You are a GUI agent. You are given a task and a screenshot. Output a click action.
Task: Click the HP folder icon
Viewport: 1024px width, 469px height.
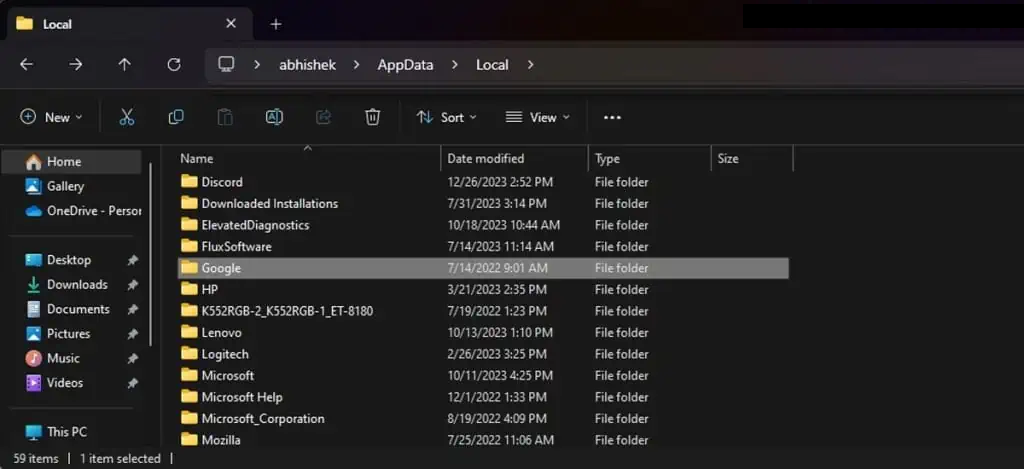(x=189, y=289)
